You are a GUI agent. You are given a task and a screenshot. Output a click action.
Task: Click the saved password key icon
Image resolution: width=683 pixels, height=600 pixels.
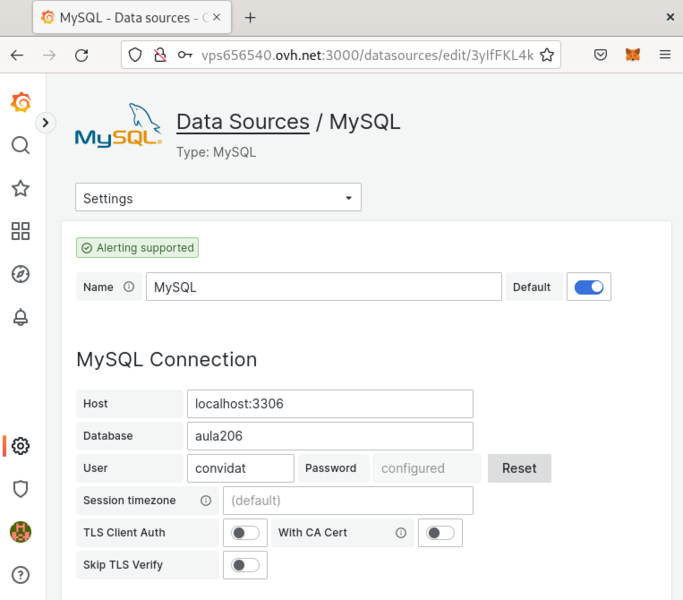(185, 55)
